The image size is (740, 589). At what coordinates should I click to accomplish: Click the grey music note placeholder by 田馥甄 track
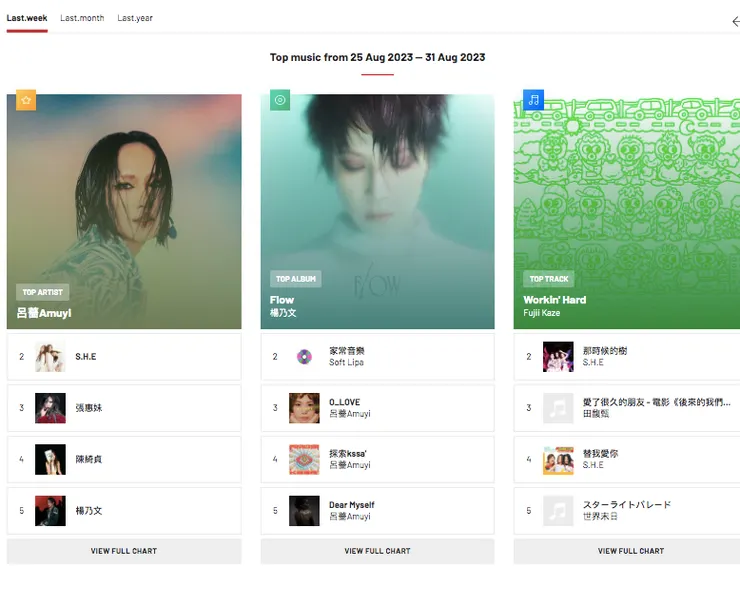(558, 408)
